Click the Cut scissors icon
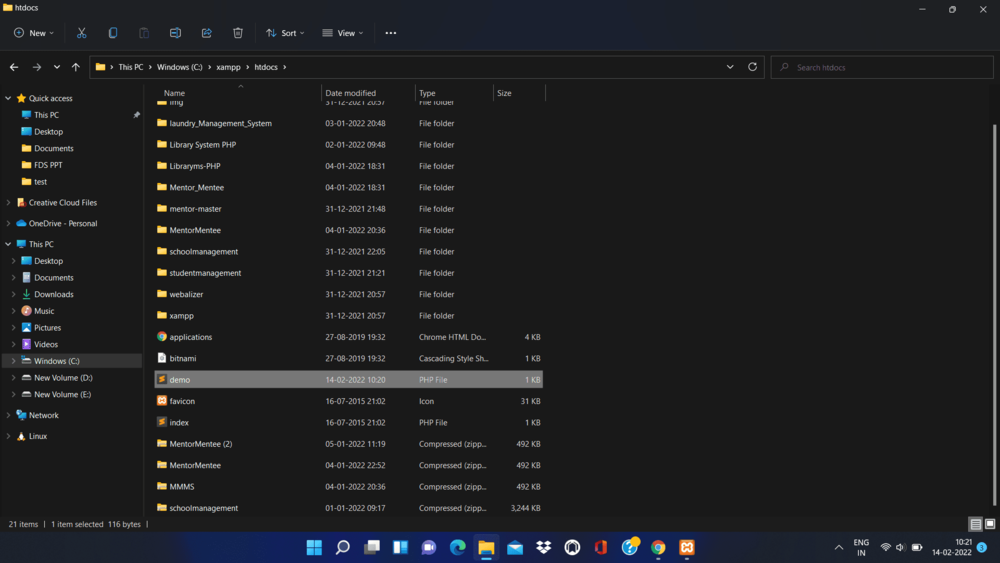 tap(82, 33)
